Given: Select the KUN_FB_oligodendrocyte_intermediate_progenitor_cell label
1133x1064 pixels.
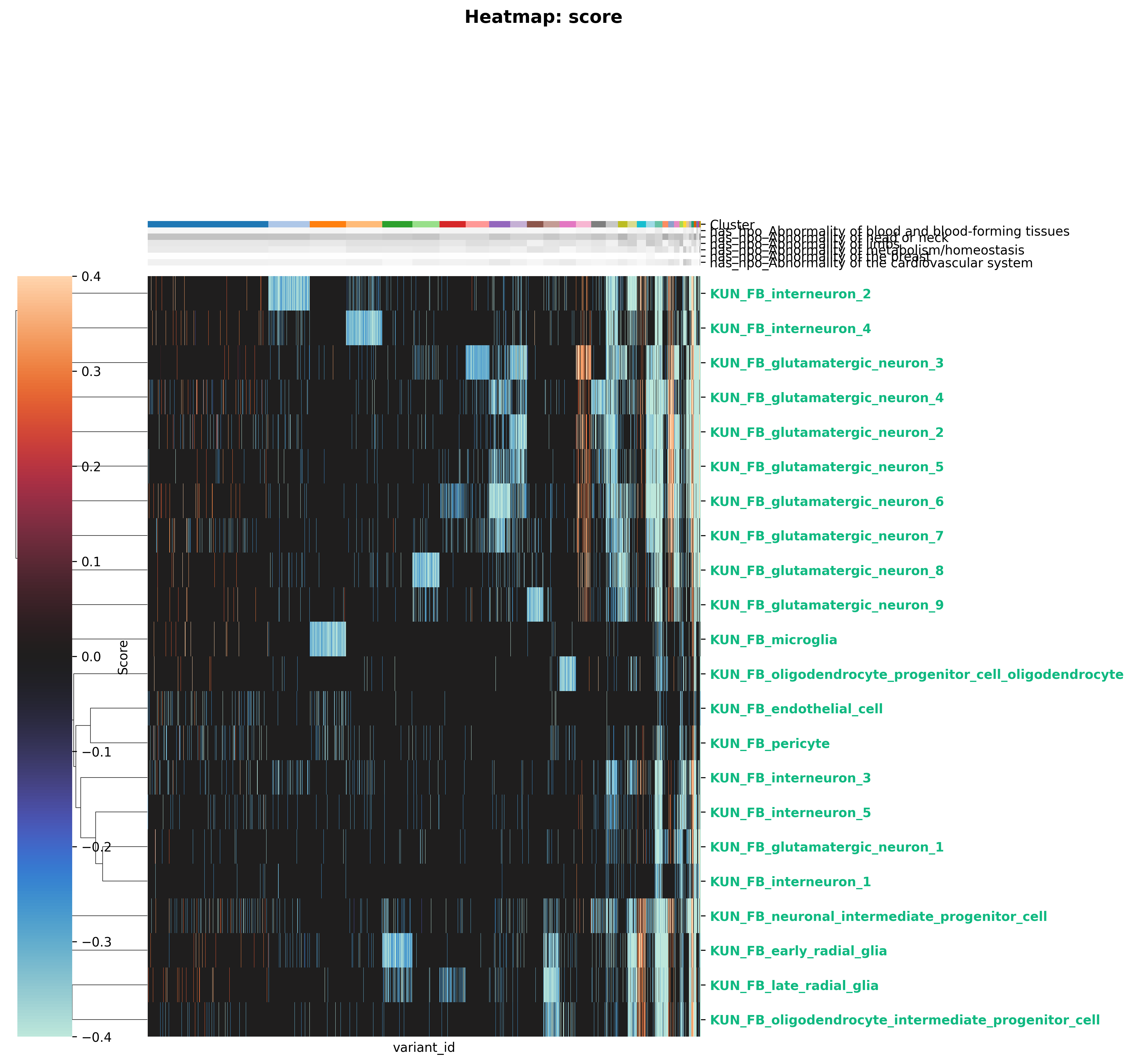Looking at the screenshot, I should (905, 1020).
